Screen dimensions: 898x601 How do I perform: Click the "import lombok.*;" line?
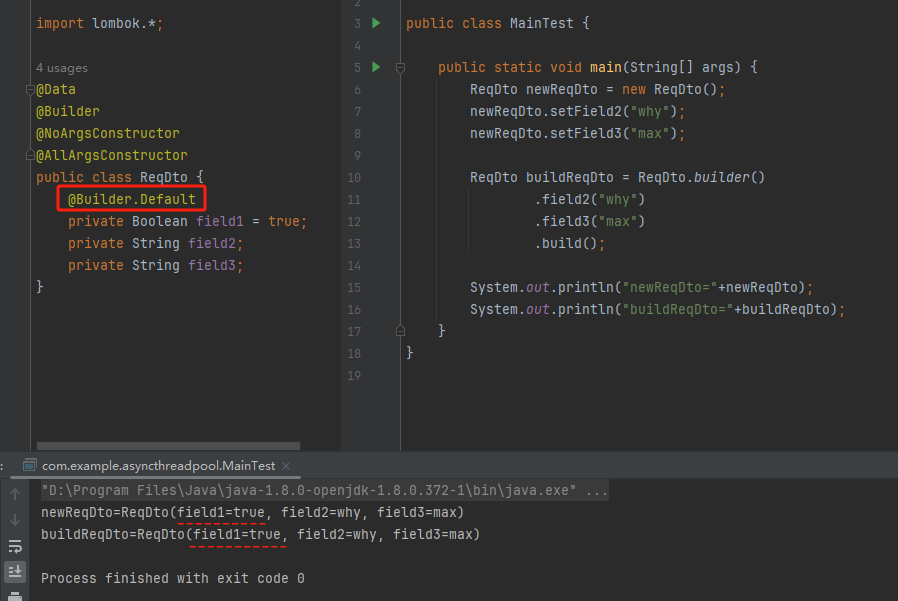click(100, 23)
